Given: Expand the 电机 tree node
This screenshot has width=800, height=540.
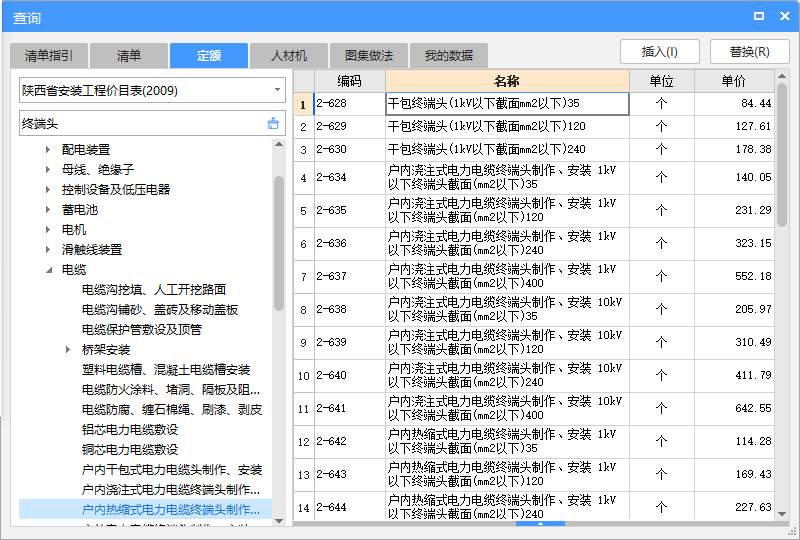Looking at the screenshot, I should 48,230.
